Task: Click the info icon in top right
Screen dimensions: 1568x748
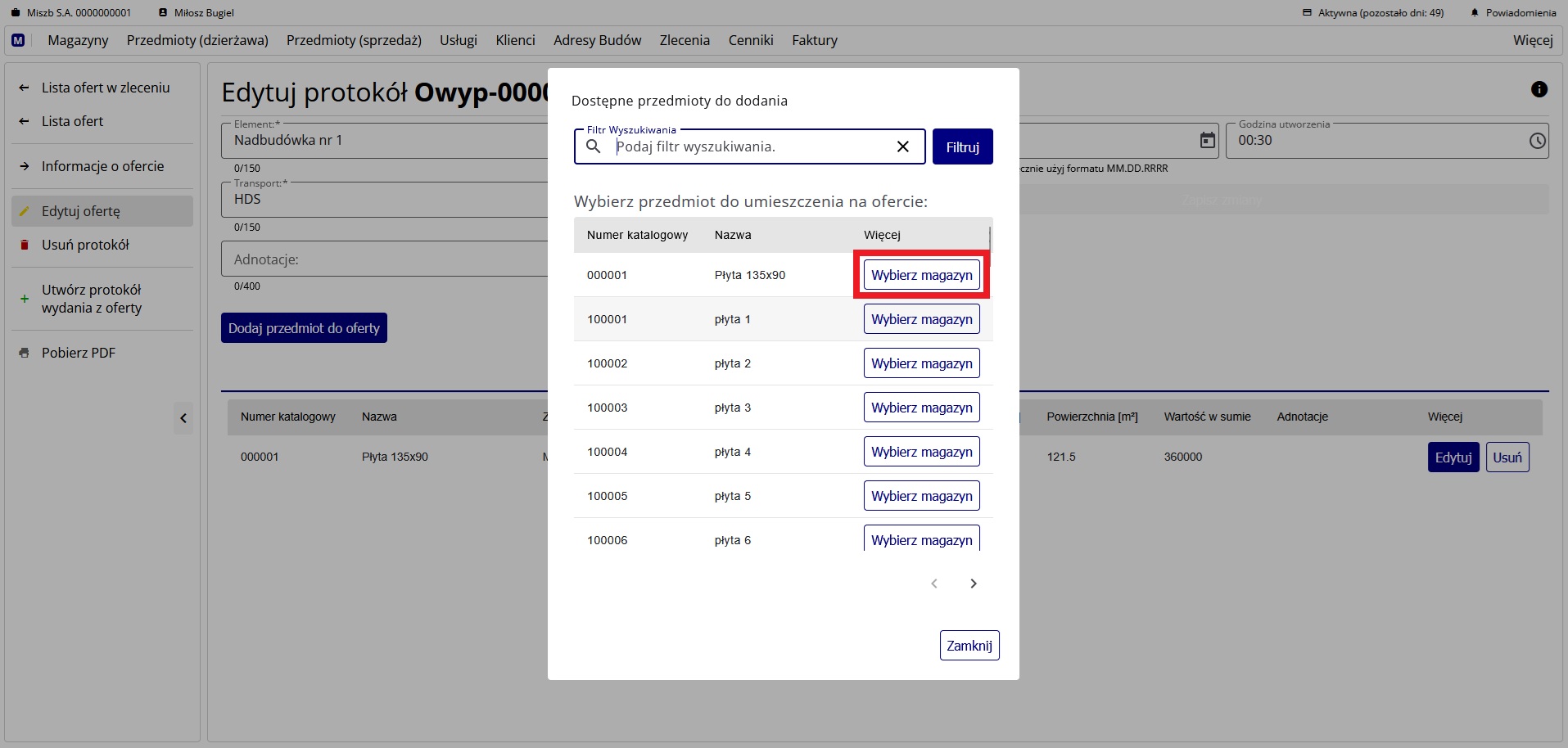Action: click(1539, 89)
